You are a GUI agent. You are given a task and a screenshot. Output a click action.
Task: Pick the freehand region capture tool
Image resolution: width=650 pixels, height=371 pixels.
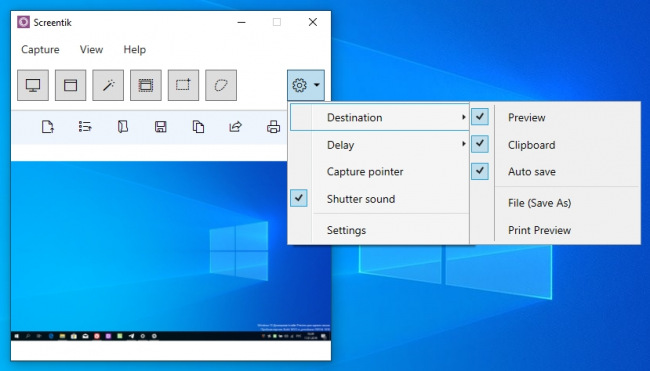(x=221, y=85)
